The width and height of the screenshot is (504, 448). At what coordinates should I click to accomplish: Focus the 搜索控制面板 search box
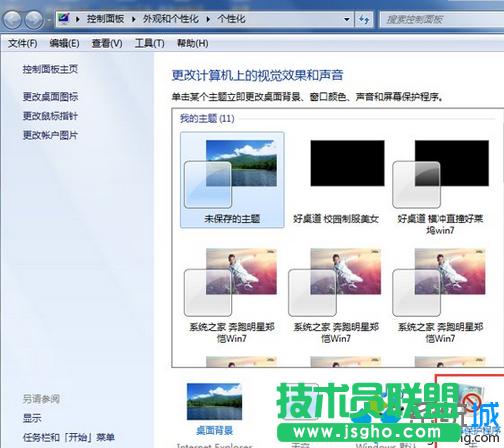(x=442, y=19)
